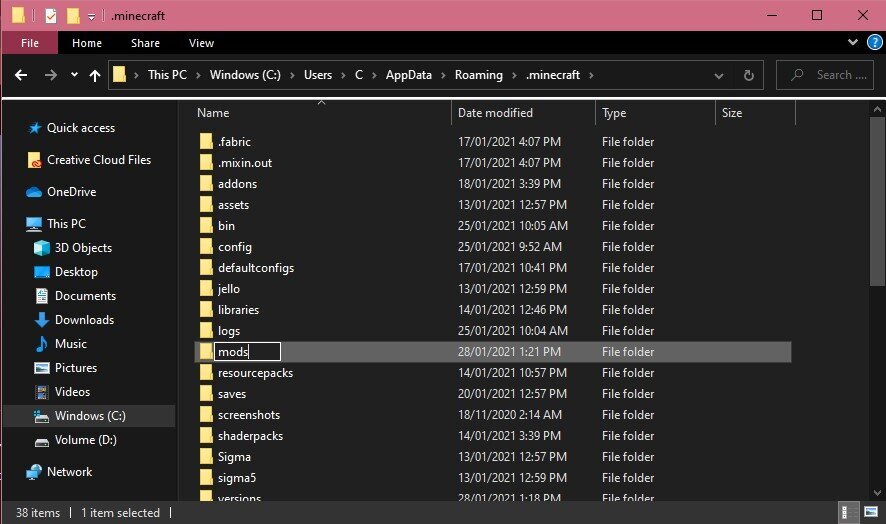This screenshot has height=524, width=886.
Task: Expand the ribbon with the chevron
Action: click(x=853, y=42)
